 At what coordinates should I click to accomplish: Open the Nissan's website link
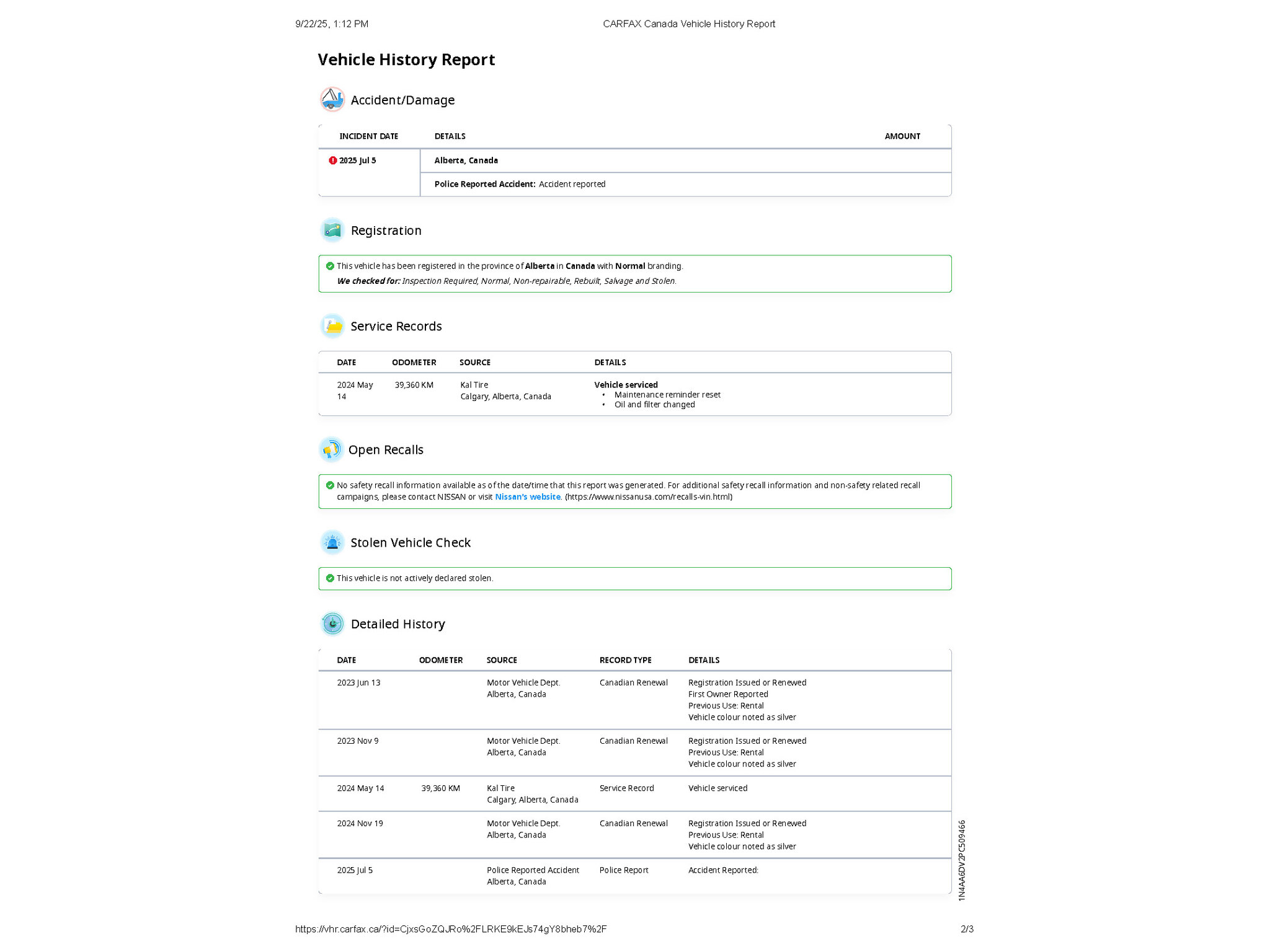(527, 497)
